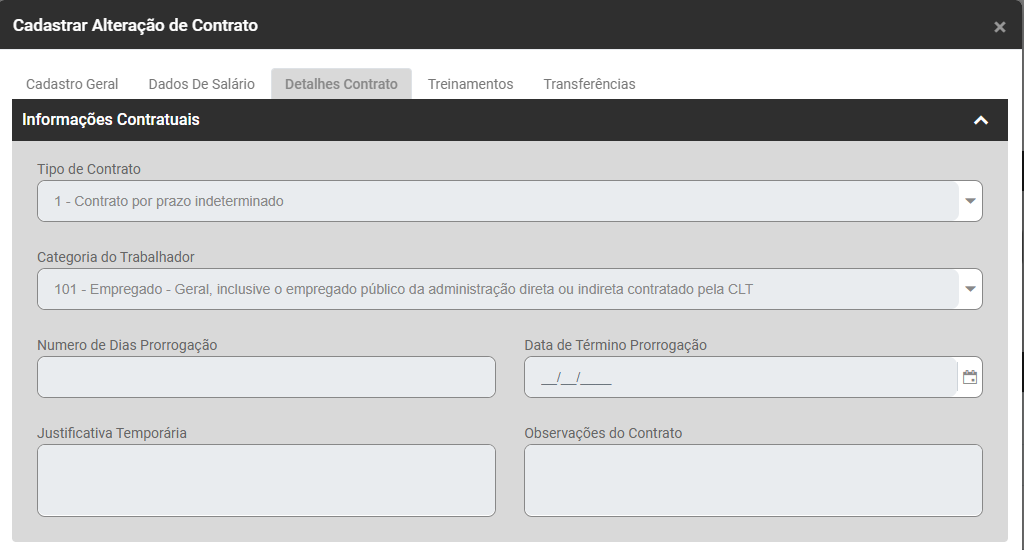
Task: Click the Categoria do Trabalhador dropdown arrow
Action: (x=969, y=289)
